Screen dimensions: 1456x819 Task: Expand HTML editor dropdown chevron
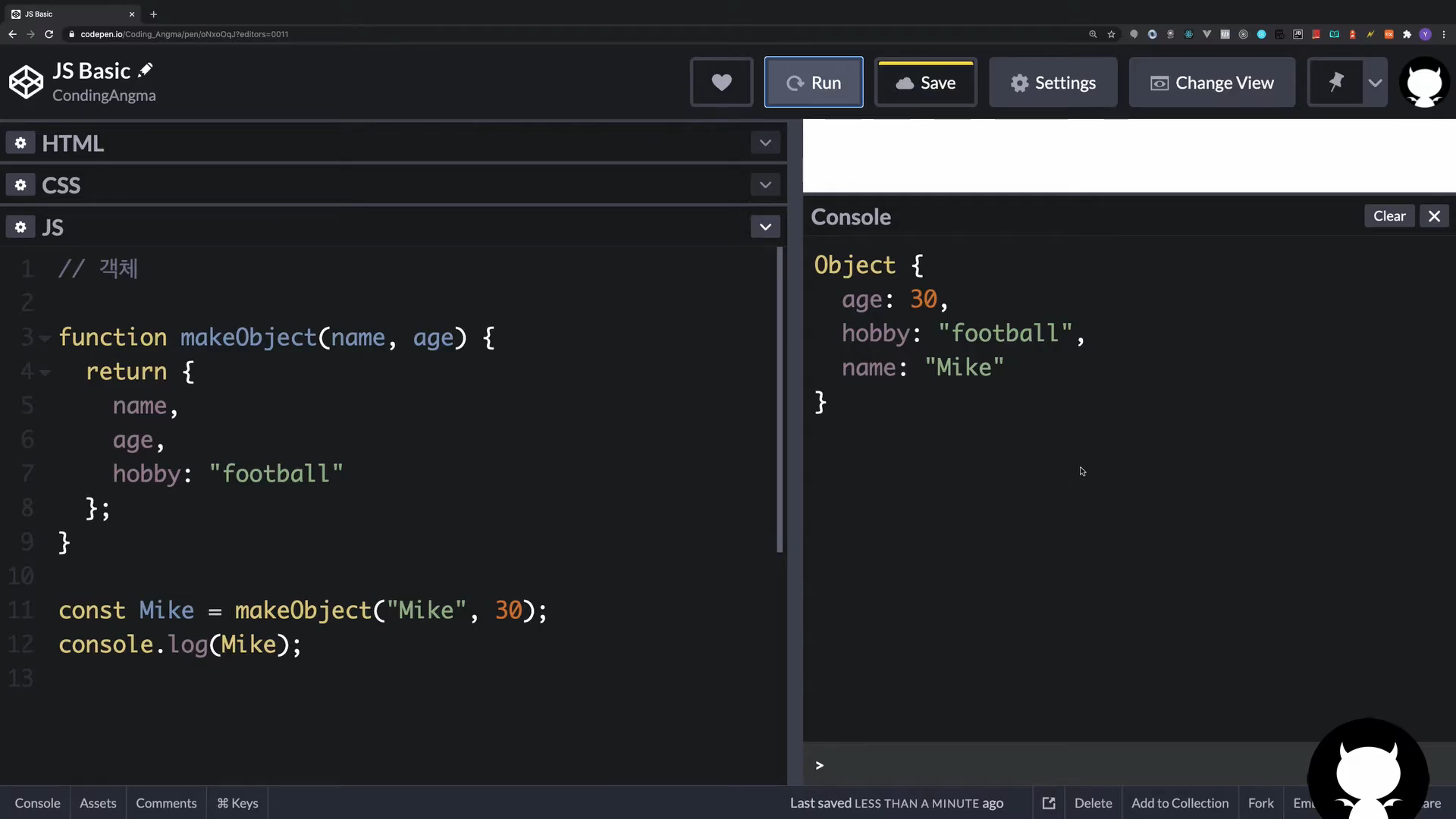[x=765, y=143]
